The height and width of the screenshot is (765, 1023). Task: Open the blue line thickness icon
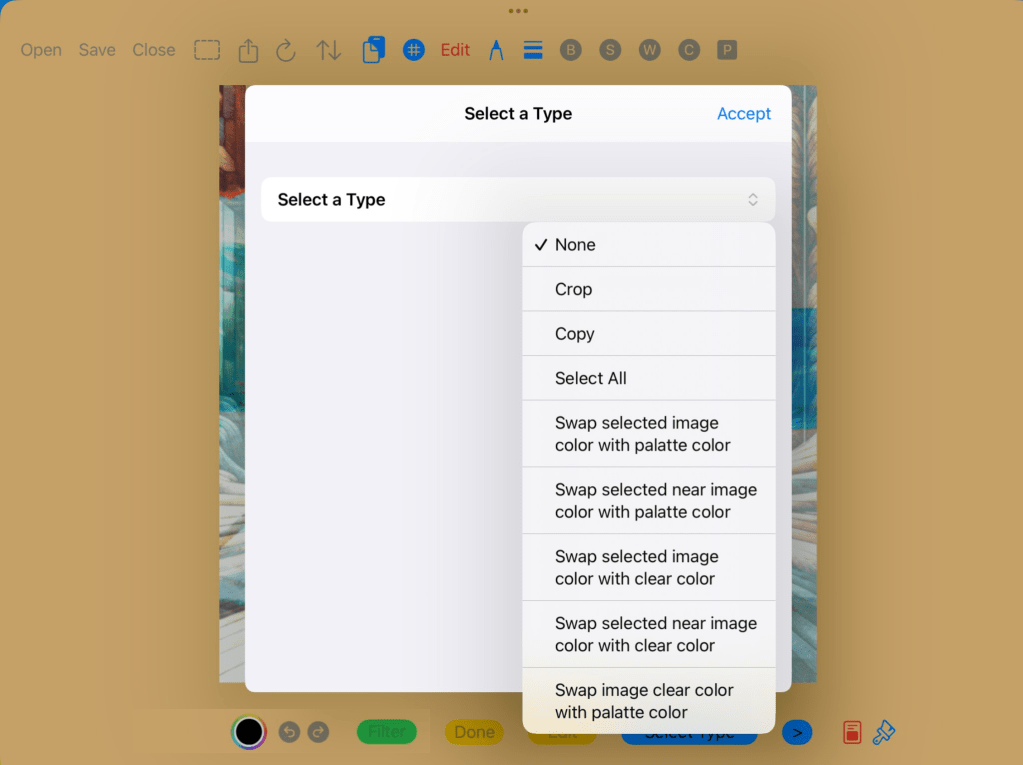[533, 50]
